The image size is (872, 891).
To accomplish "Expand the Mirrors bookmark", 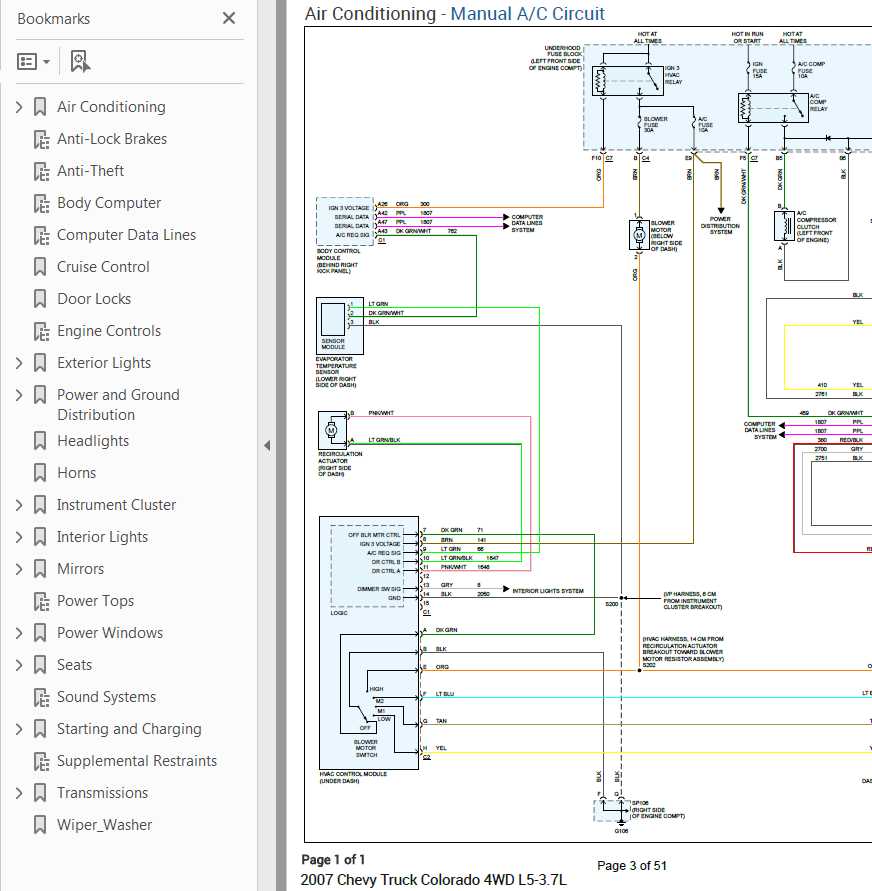I will coord(19,569).
